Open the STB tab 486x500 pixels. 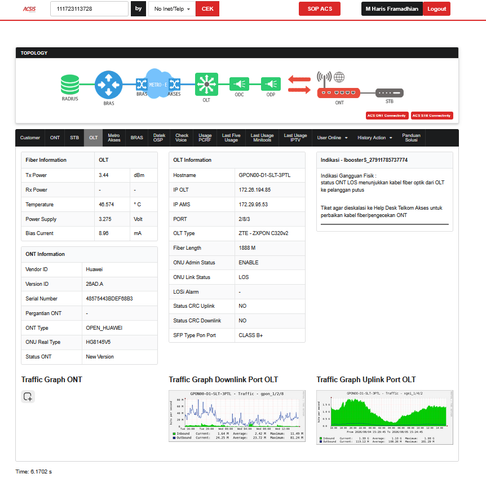[74, 138]
